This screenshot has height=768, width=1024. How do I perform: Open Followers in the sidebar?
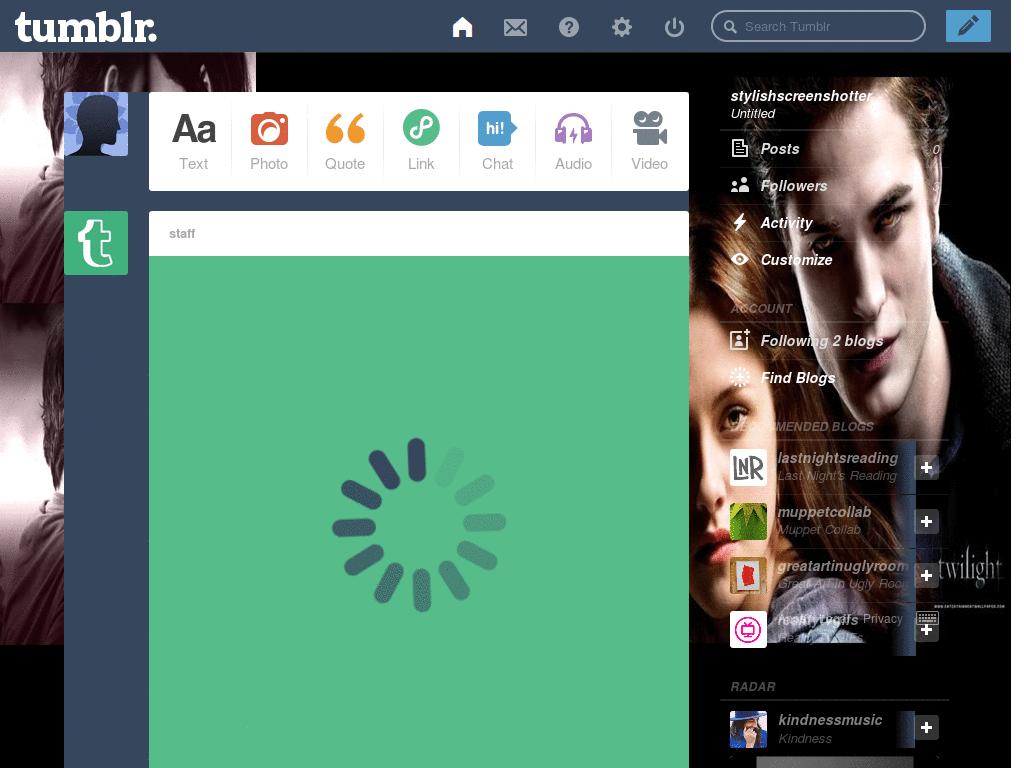[835, 186]
